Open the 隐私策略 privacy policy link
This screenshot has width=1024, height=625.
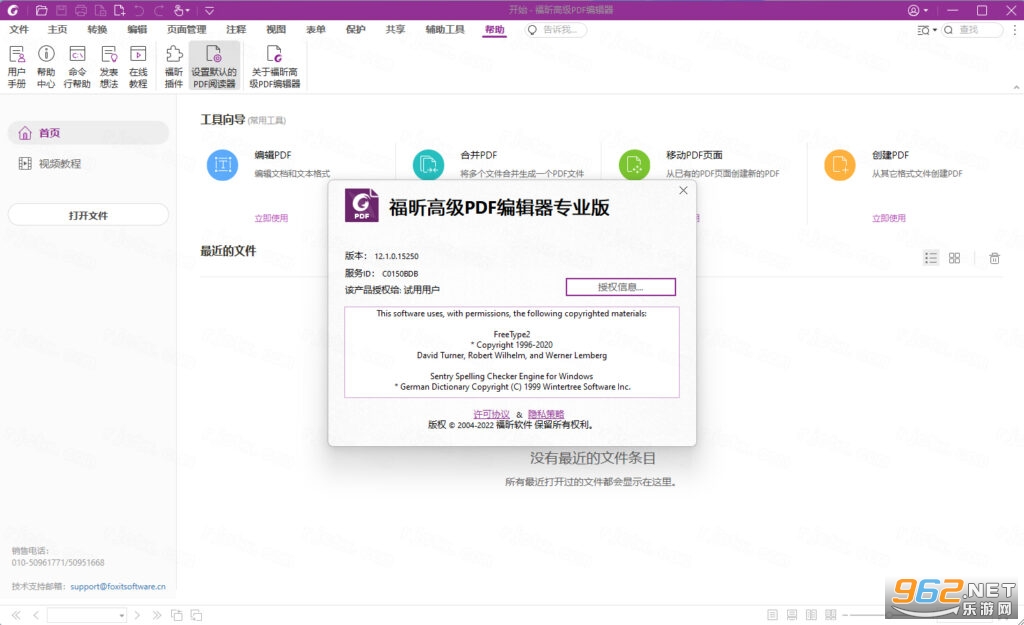tap(546, 414)
